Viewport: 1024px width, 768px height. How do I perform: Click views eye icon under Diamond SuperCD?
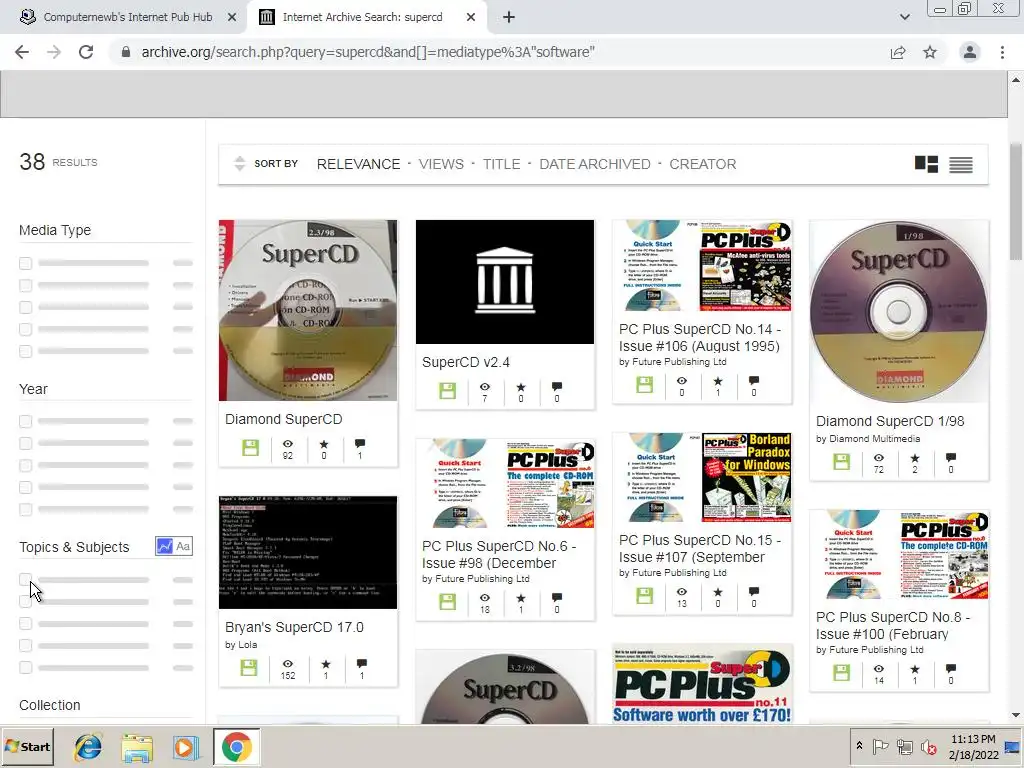point(287,444)
